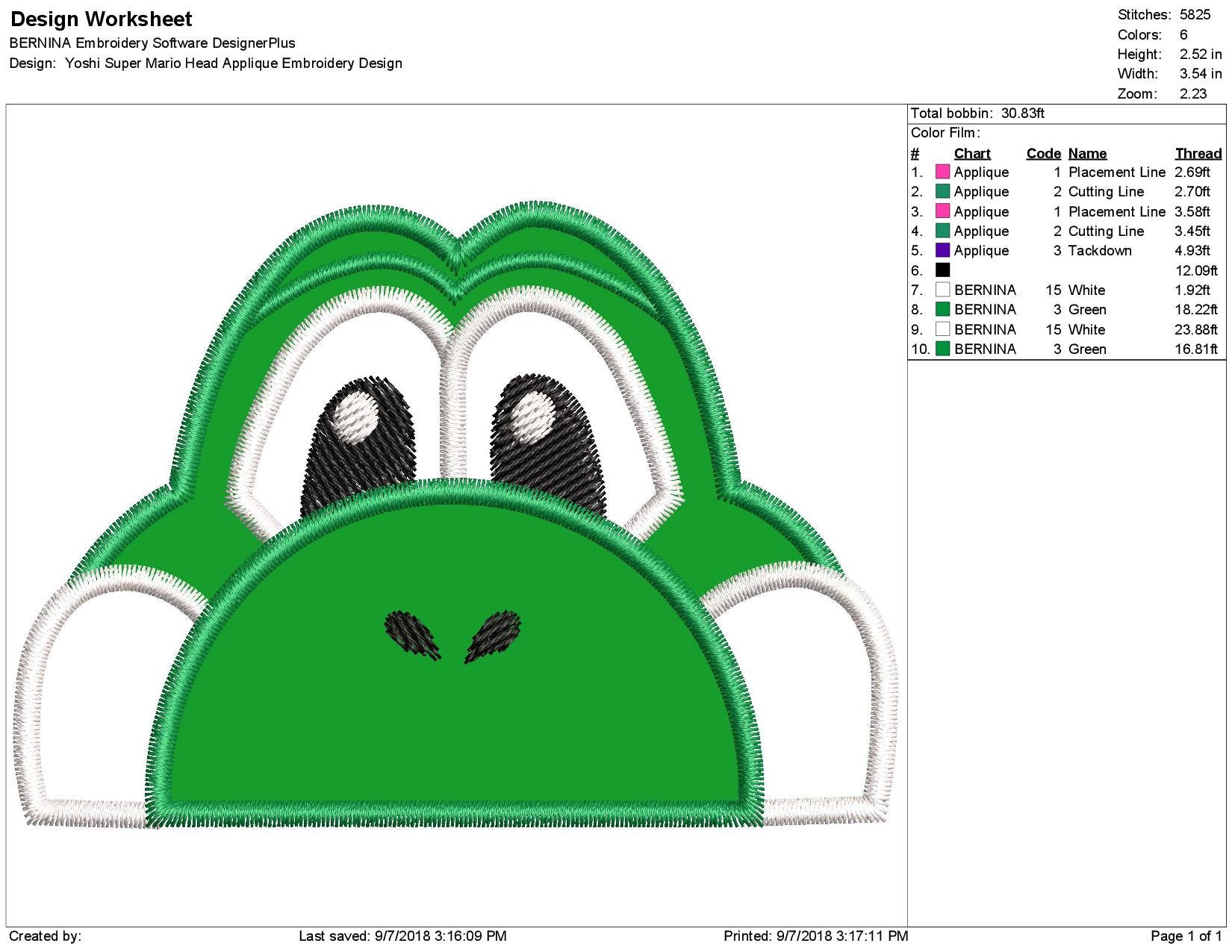
Task: Click thread length '12.09ft' in row 6
Action: [x=1196, y=270]
